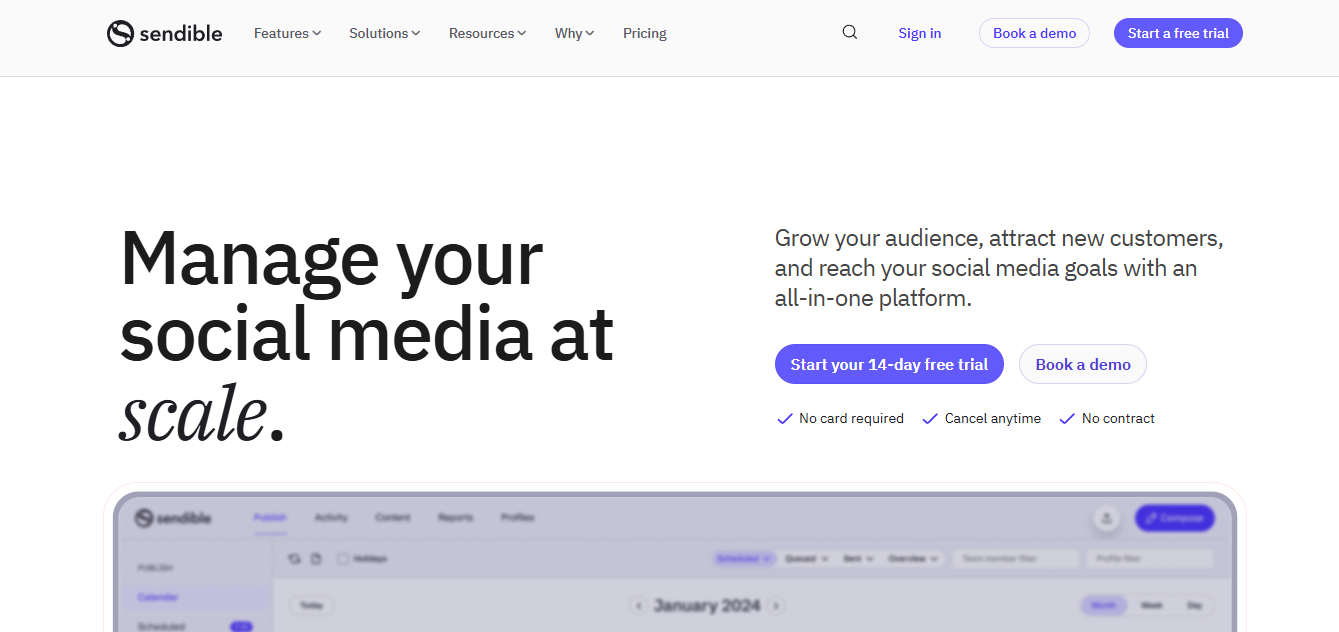Switch to the Reports tab in the preview
Viewport: 1339px width, 632px height.
pyautogui.click(x=455, y=518)
